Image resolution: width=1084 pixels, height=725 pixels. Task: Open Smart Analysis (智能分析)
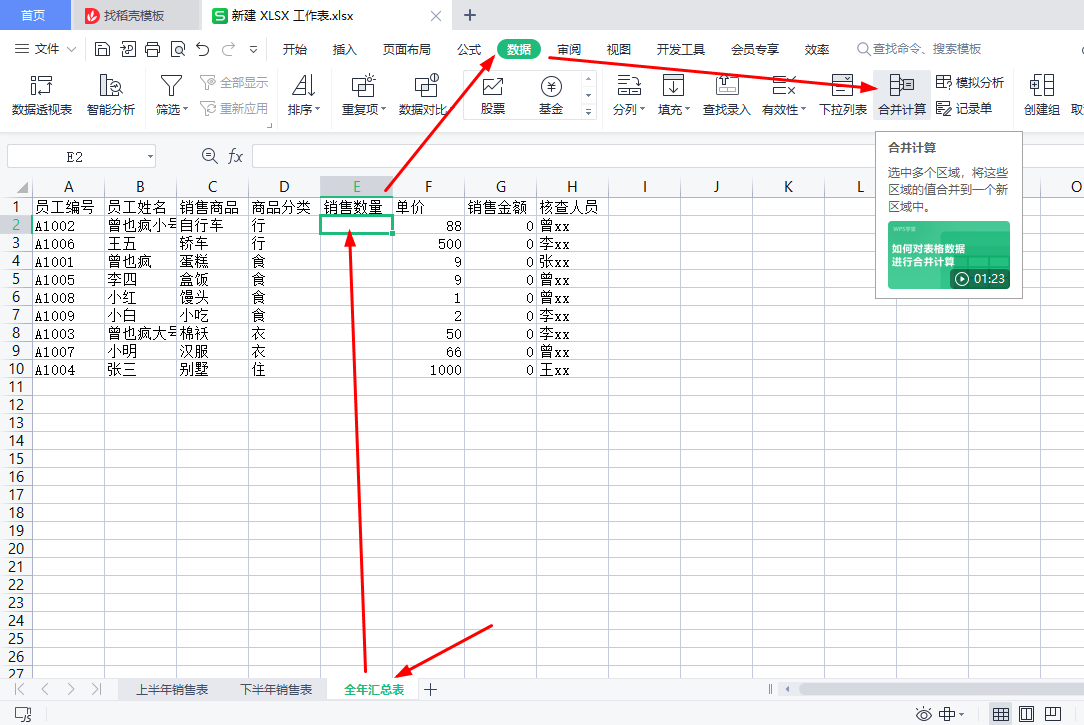pos(111,95)
